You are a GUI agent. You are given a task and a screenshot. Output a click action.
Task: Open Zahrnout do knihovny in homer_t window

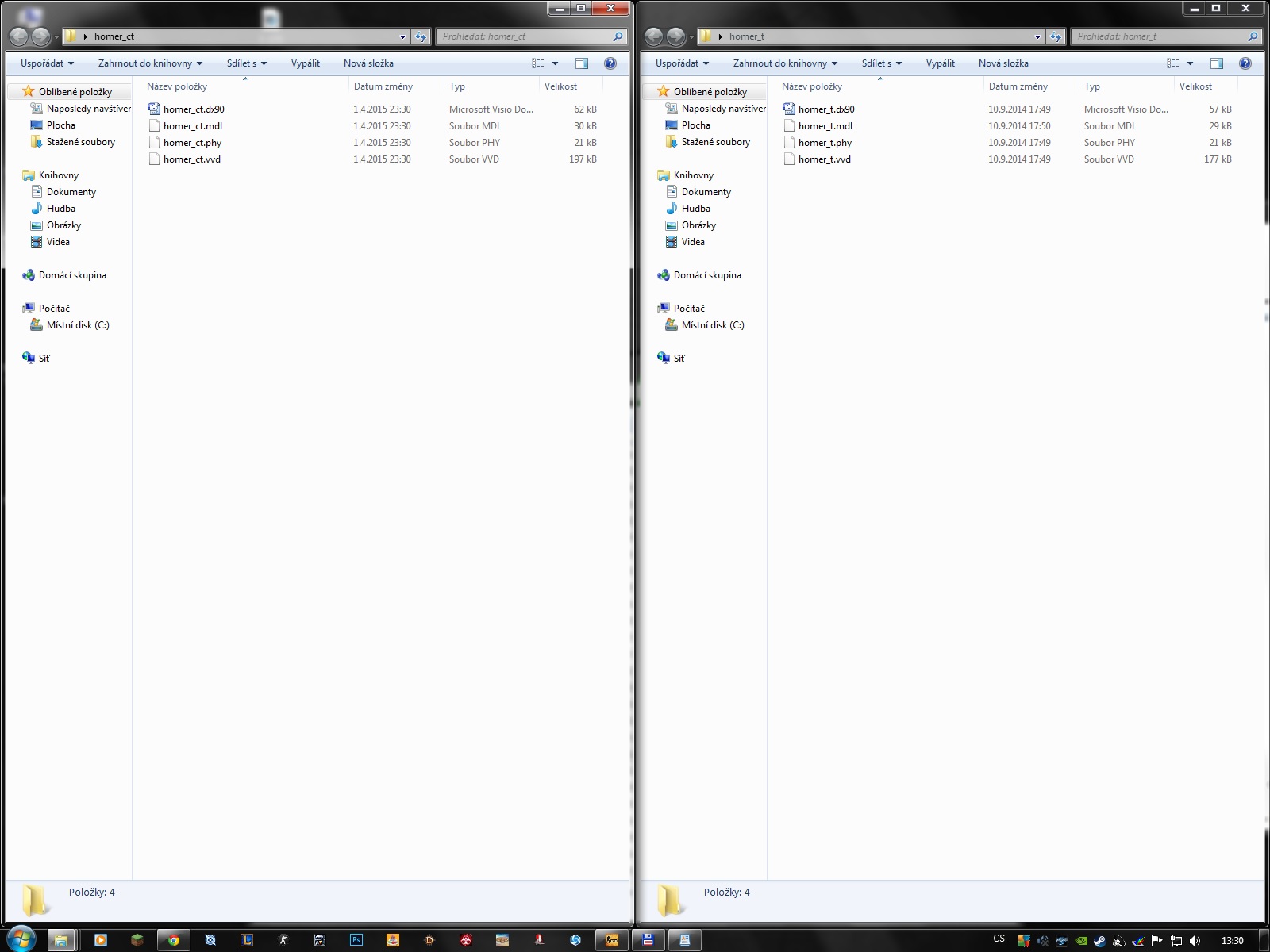(785, 63)
